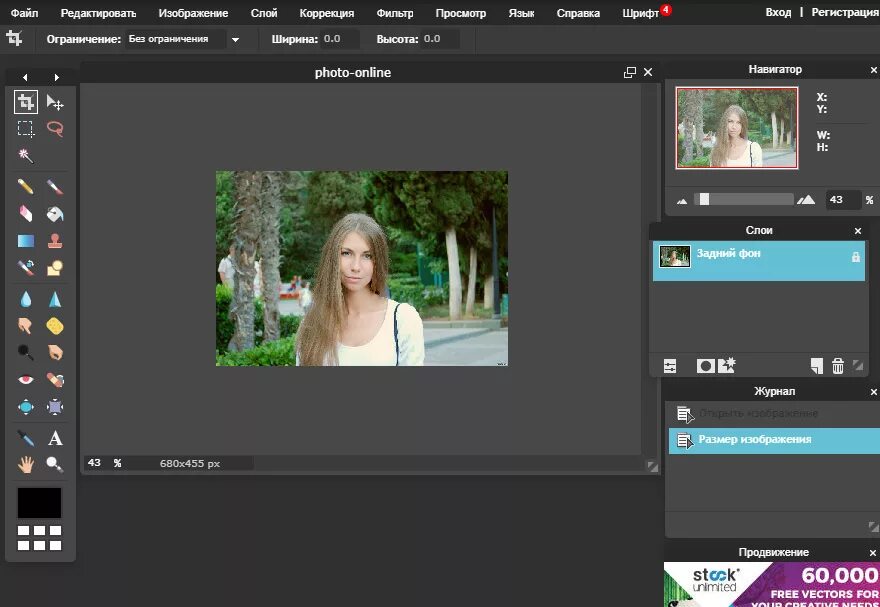Screen dimensions: 880x607
Task: Select the Burn hand tool
Action: pyautogui.click(x=55, y=352)
